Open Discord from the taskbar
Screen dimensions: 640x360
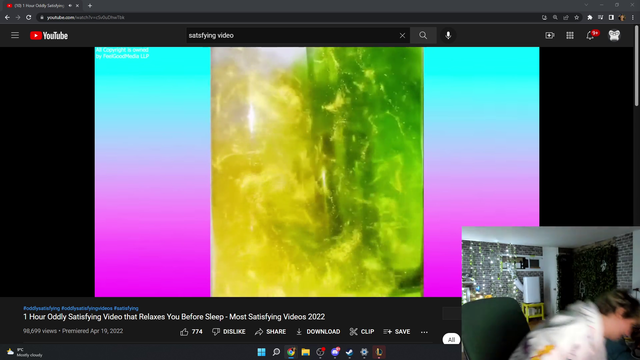tap(335, 352)
